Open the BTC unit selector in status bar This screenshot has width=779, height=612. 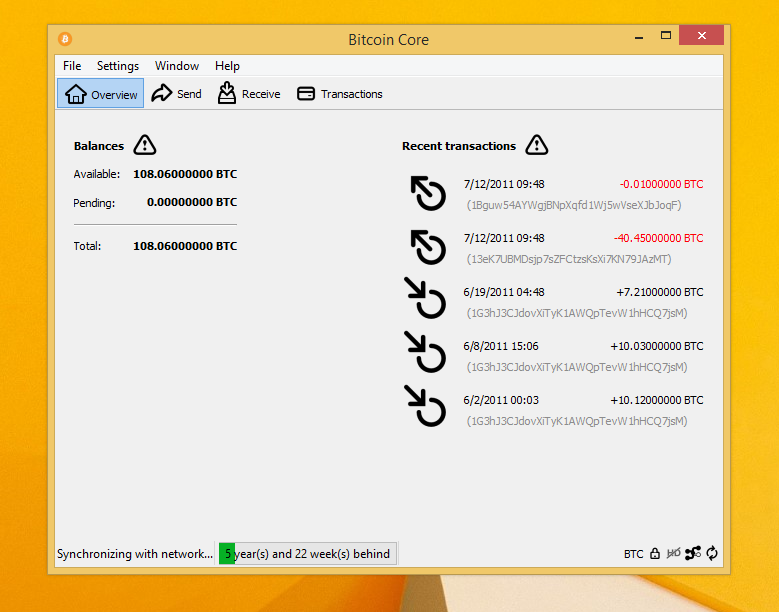(x=633, y=554)
